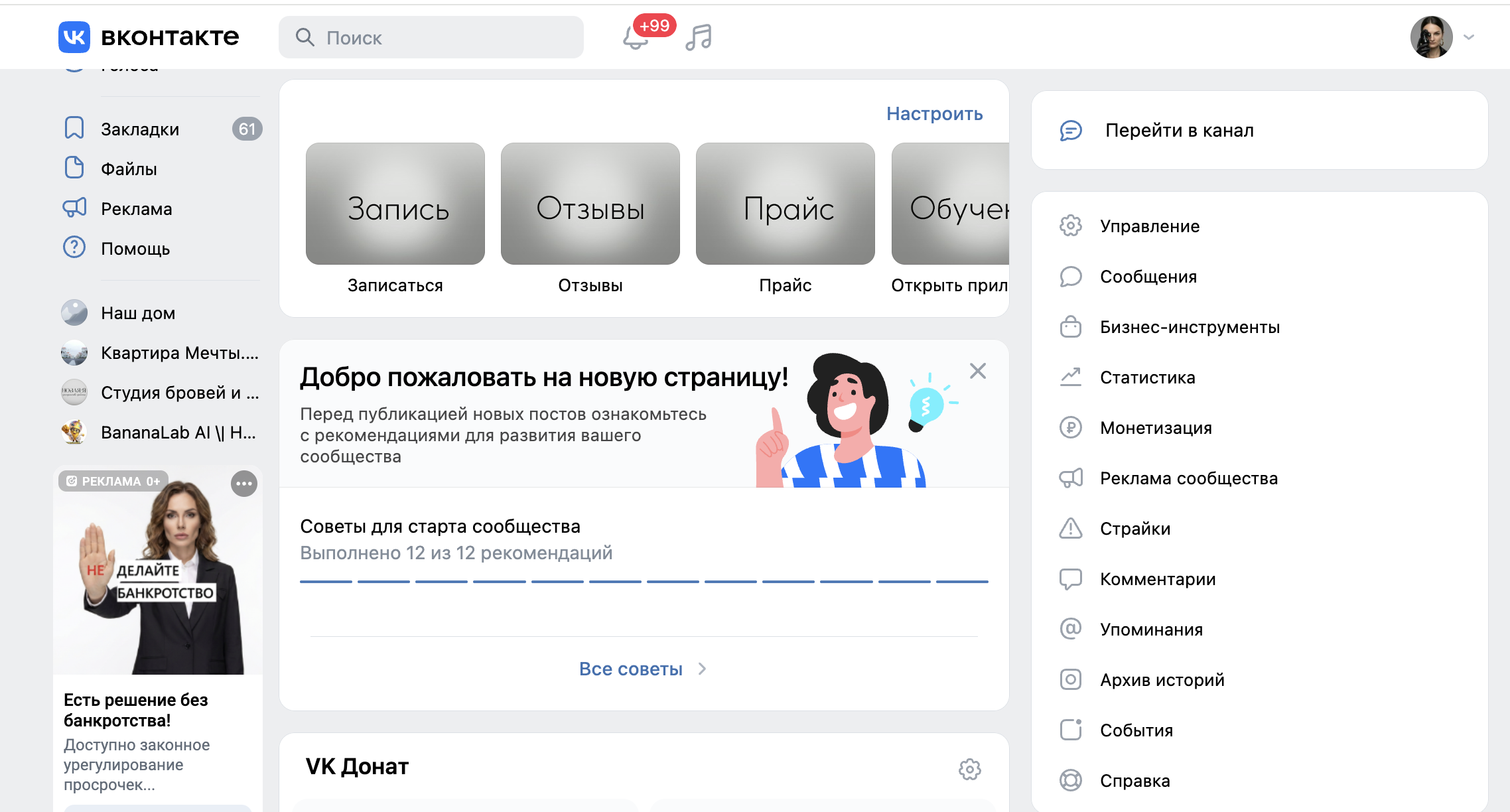Click the Сообщения speech bubble icon
1510x812 pixels.
pyautogui.click(x=1071, y=276)
